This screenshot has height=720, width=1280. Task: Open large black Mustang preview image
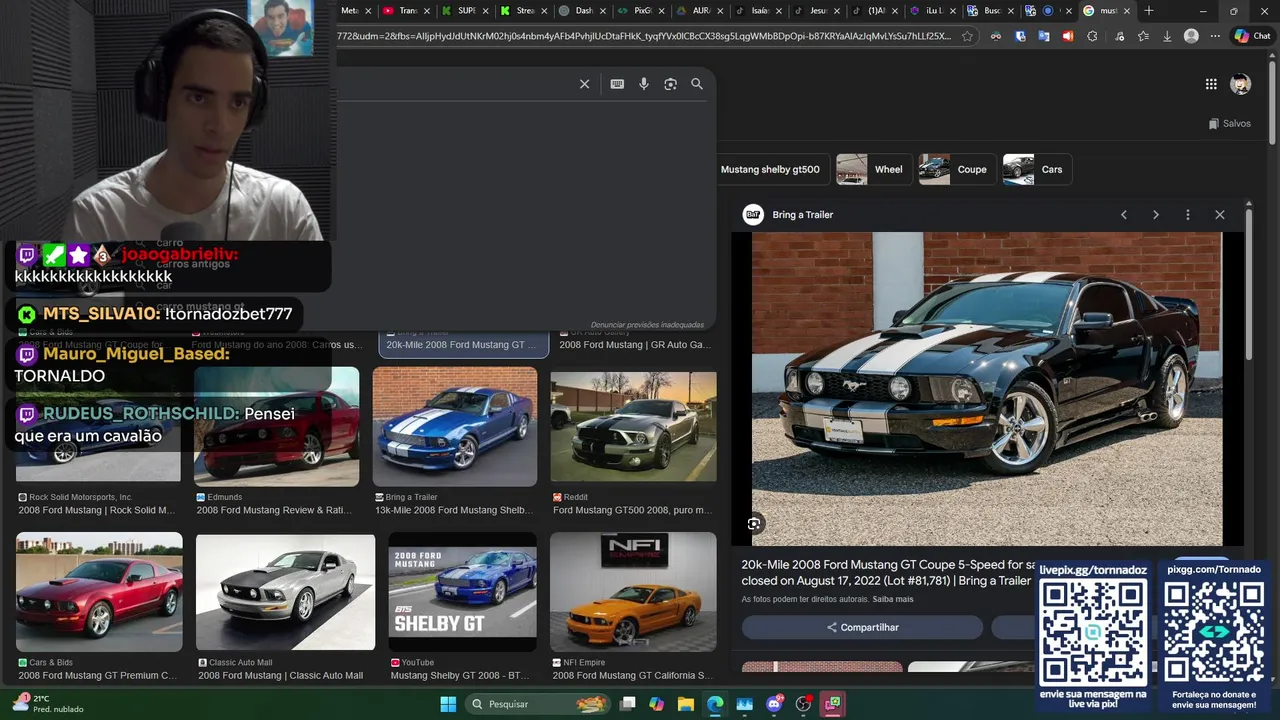point(987,389)
